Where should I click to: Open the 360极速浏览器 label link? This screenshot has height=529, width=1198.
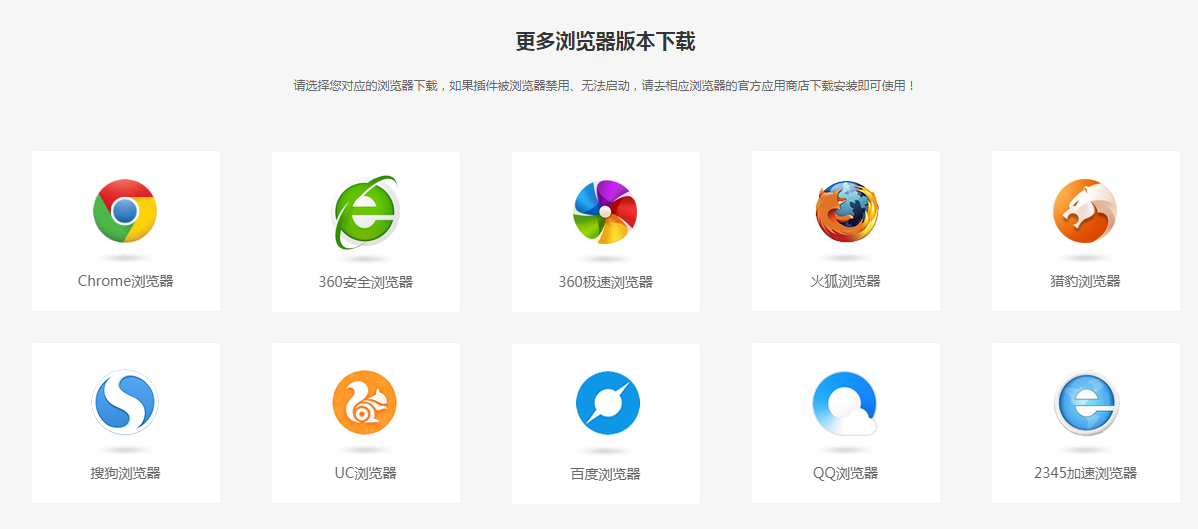[x=606, y=282]
